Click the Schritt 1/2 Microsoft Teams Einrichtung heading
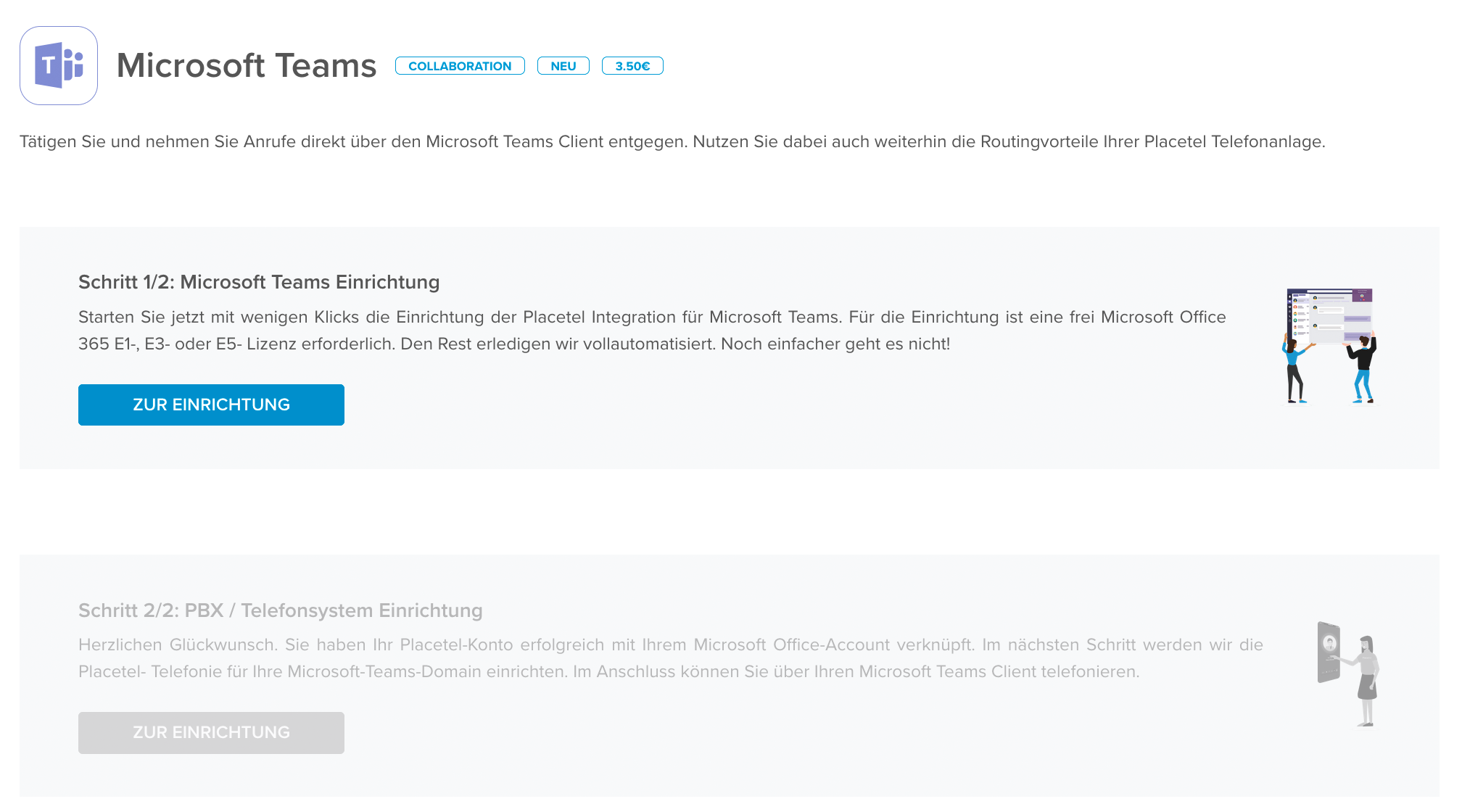The width and height of the screenshot is (1462, 812). pos(259,282)
